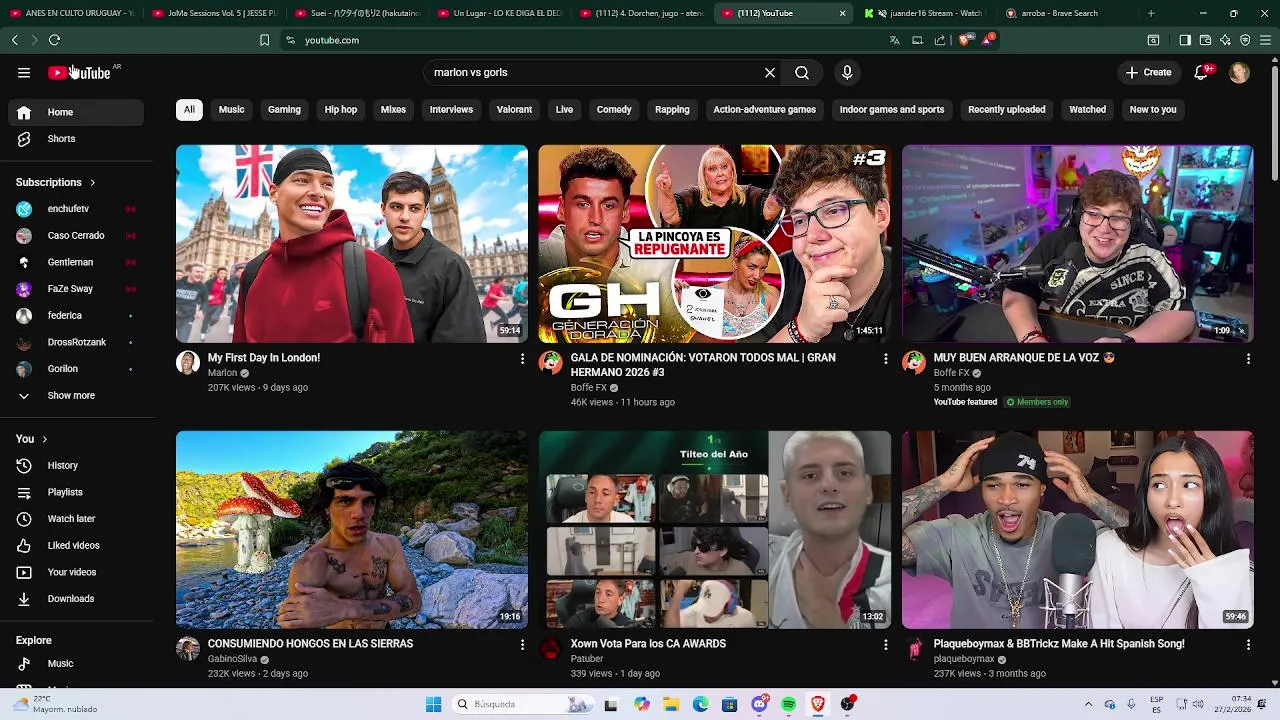The image size is (1280, 720).
Task: Open the account avatar menu
Action: [x=1239, y=72]
